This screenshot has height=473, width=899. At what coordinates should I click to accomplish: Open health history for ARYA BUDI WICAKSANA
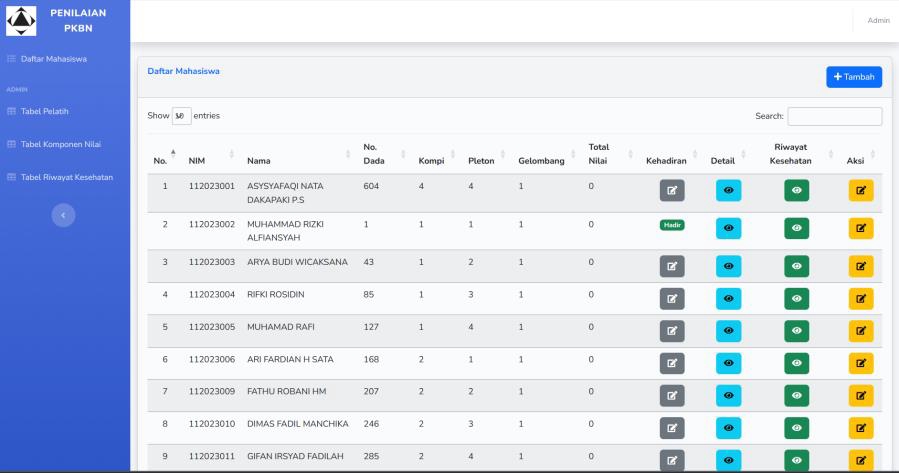pos(797,265)
